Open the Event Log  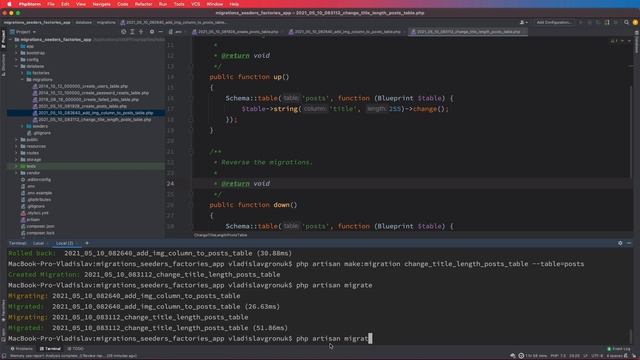[x=619, y=349]
